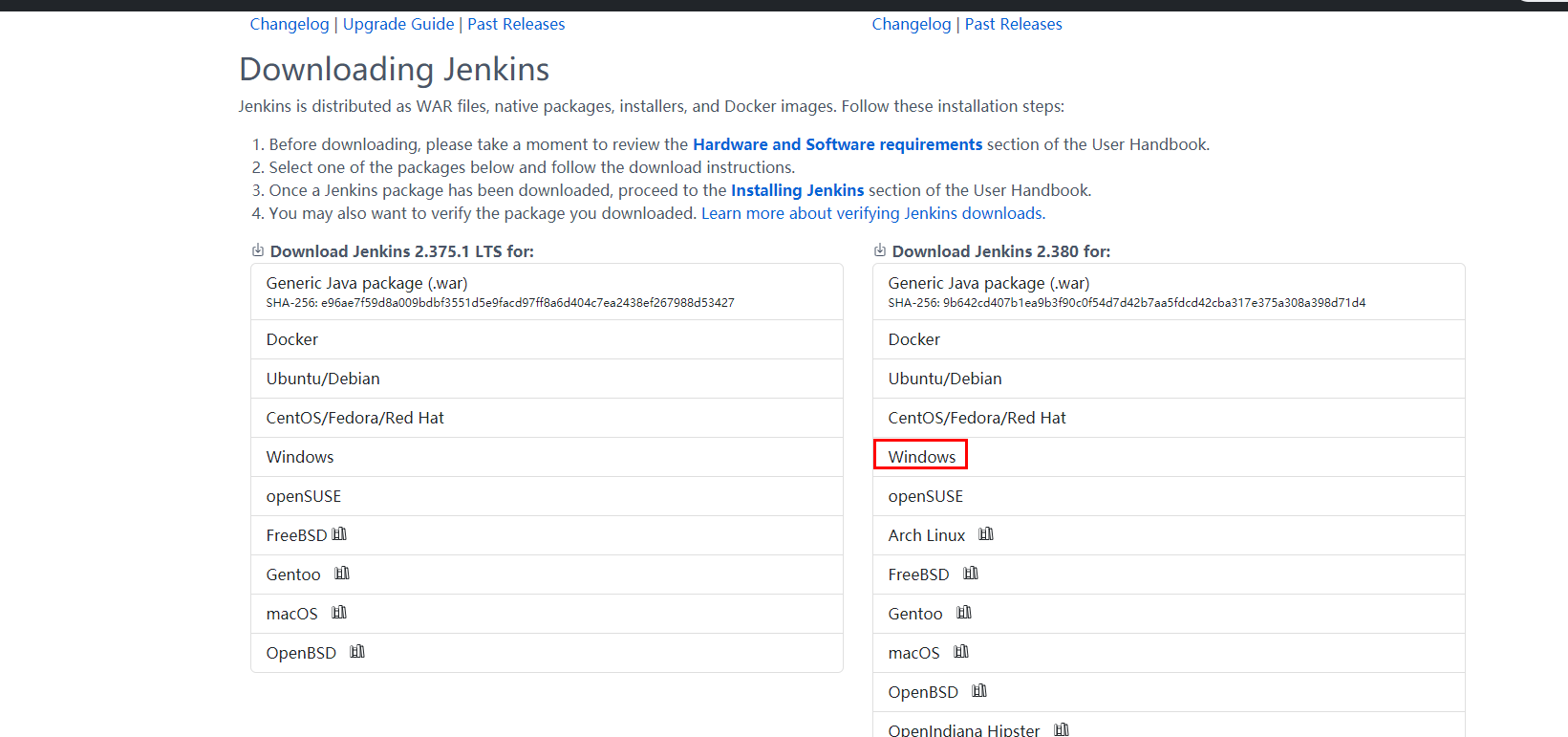1568x737 pixels.
Task: Click the book icon next to LTS FreeBSD
Action: (339, 534)
